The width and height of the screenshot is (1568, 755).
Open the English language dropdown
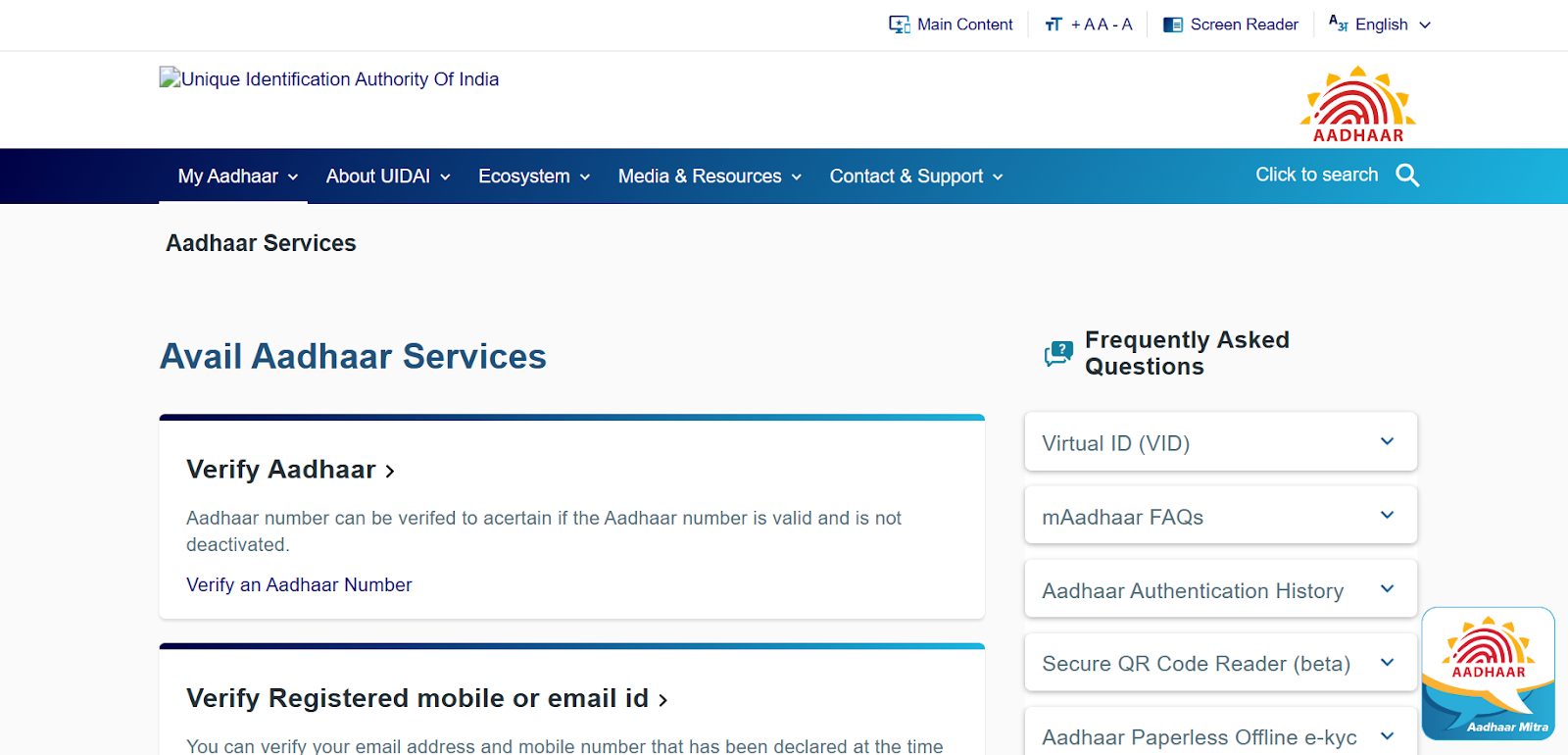(1380, 25)
